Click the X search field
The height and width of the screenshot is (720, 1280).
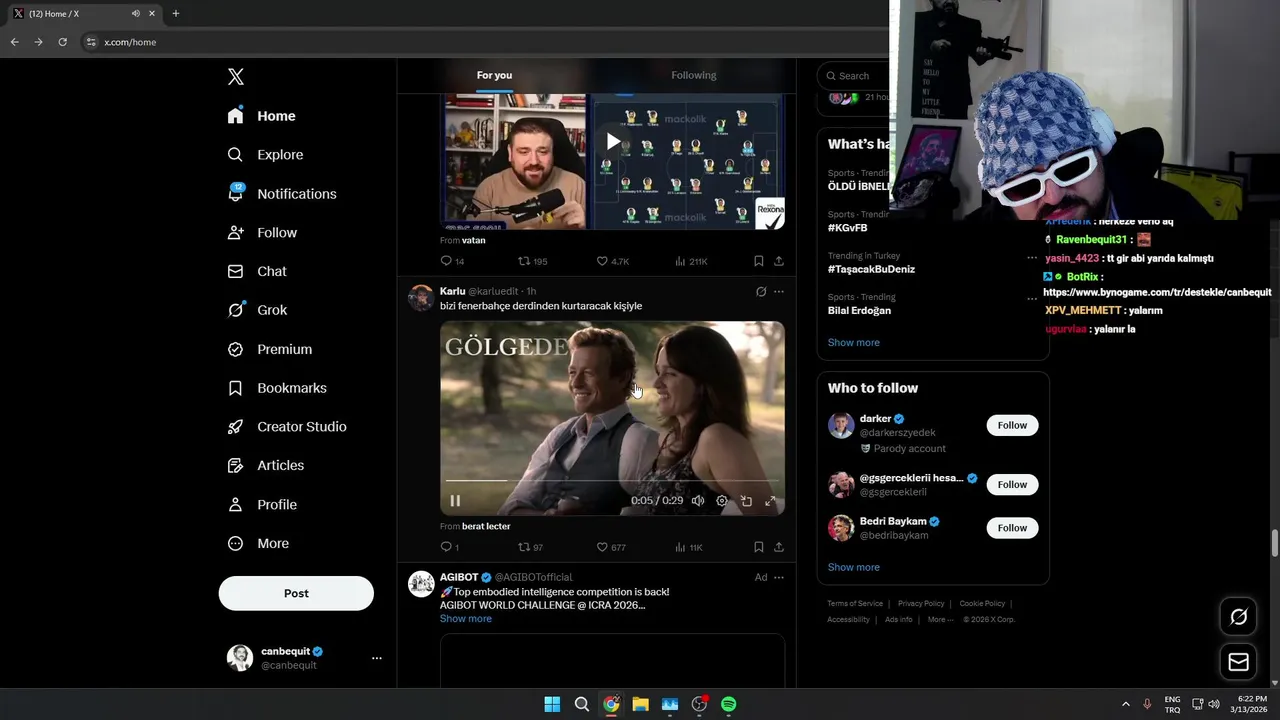tap(853, 76)
